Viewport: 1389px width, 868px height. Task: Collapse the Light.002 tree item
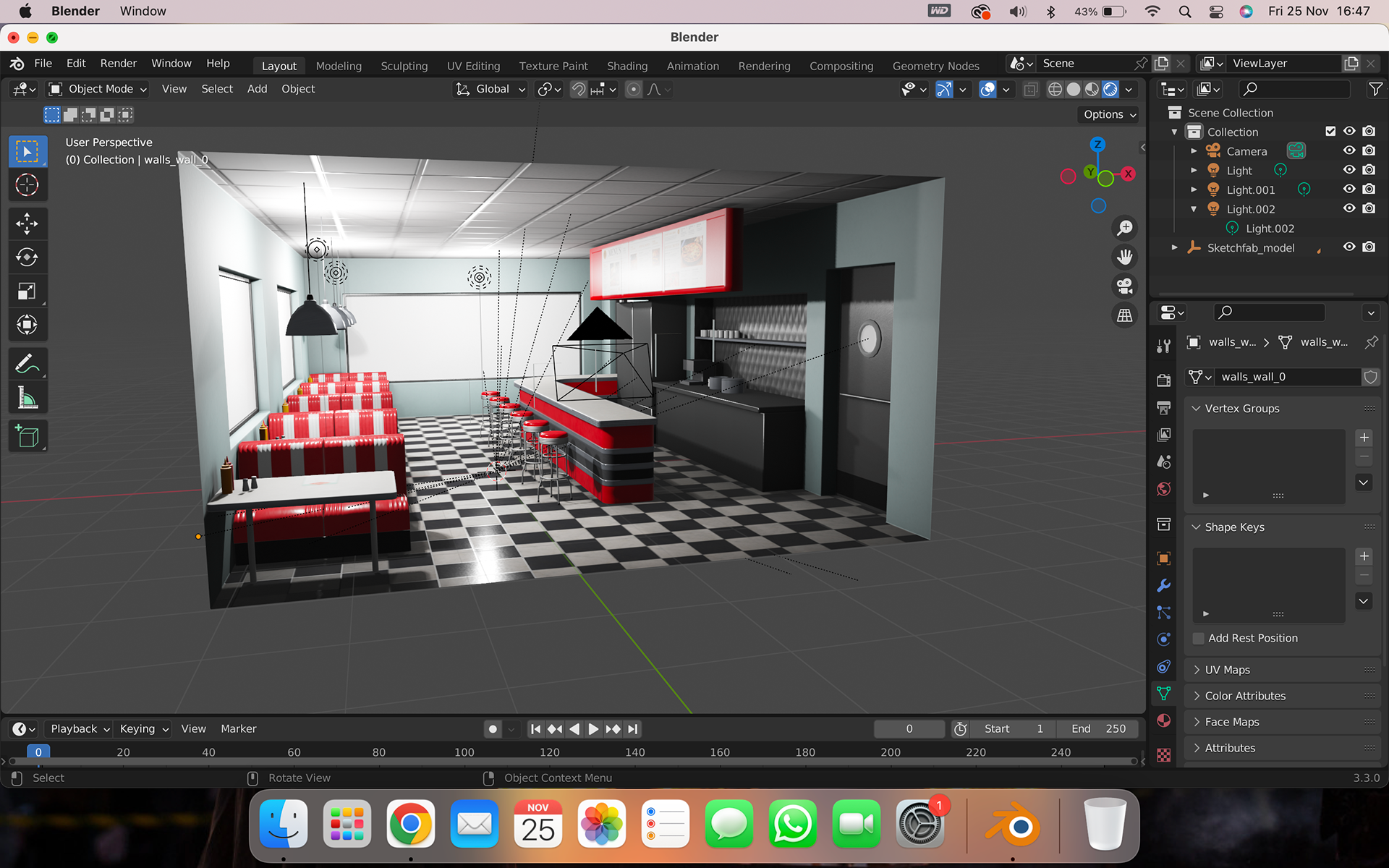(1194, 209)
